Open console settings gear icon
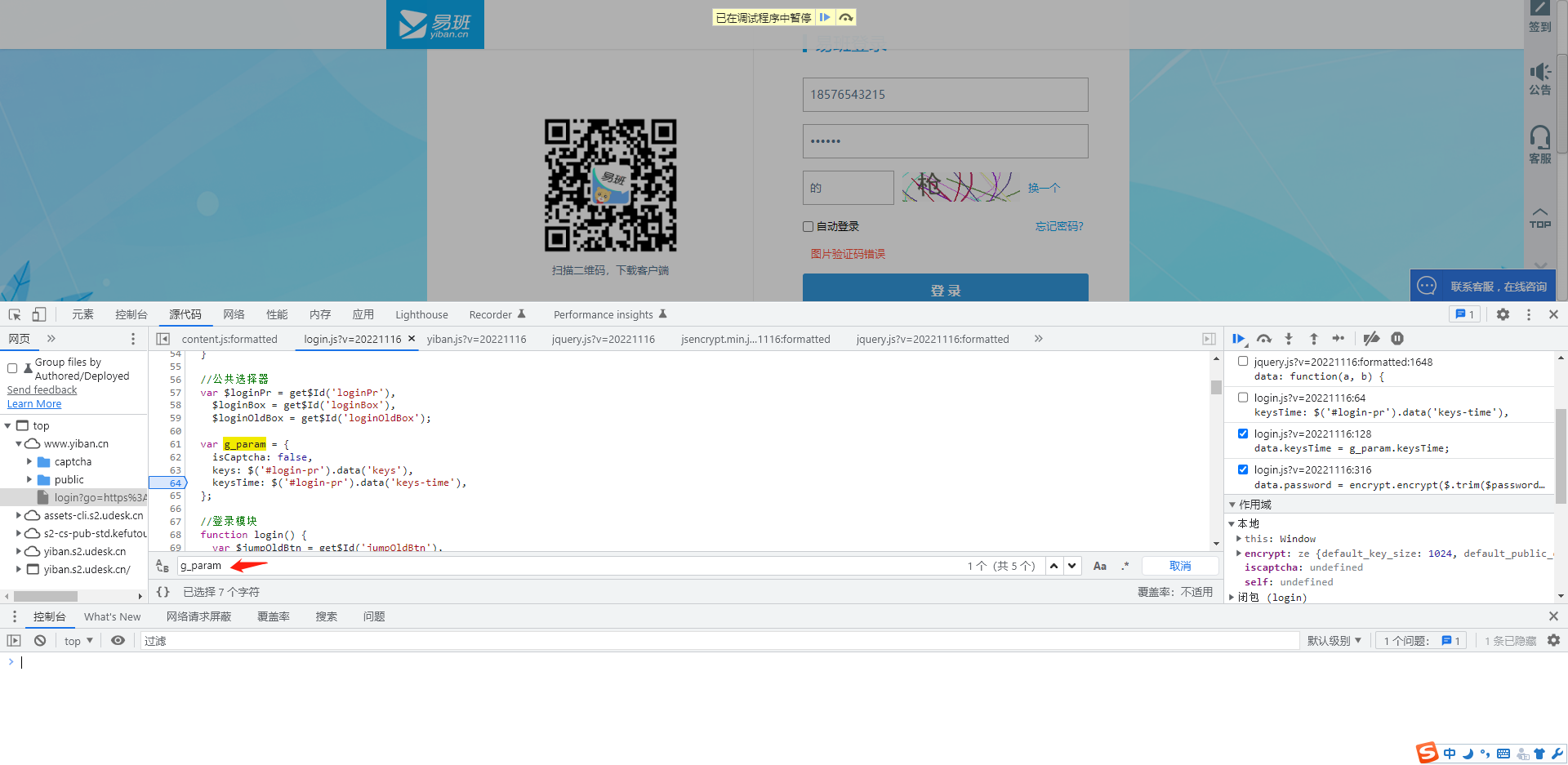 pyautogui.click(x=1553, y=641)
